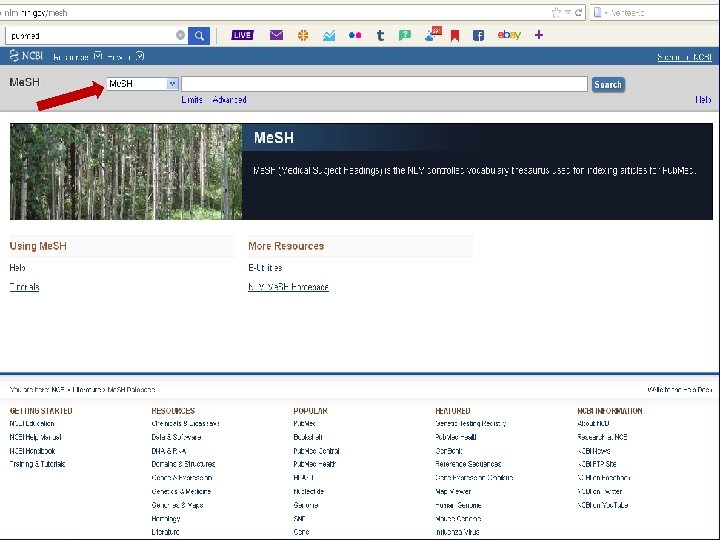Image resolution: width=720 pixels, height=540 pixels.
Task: Open Homology footer link
Action: [166, 518]
